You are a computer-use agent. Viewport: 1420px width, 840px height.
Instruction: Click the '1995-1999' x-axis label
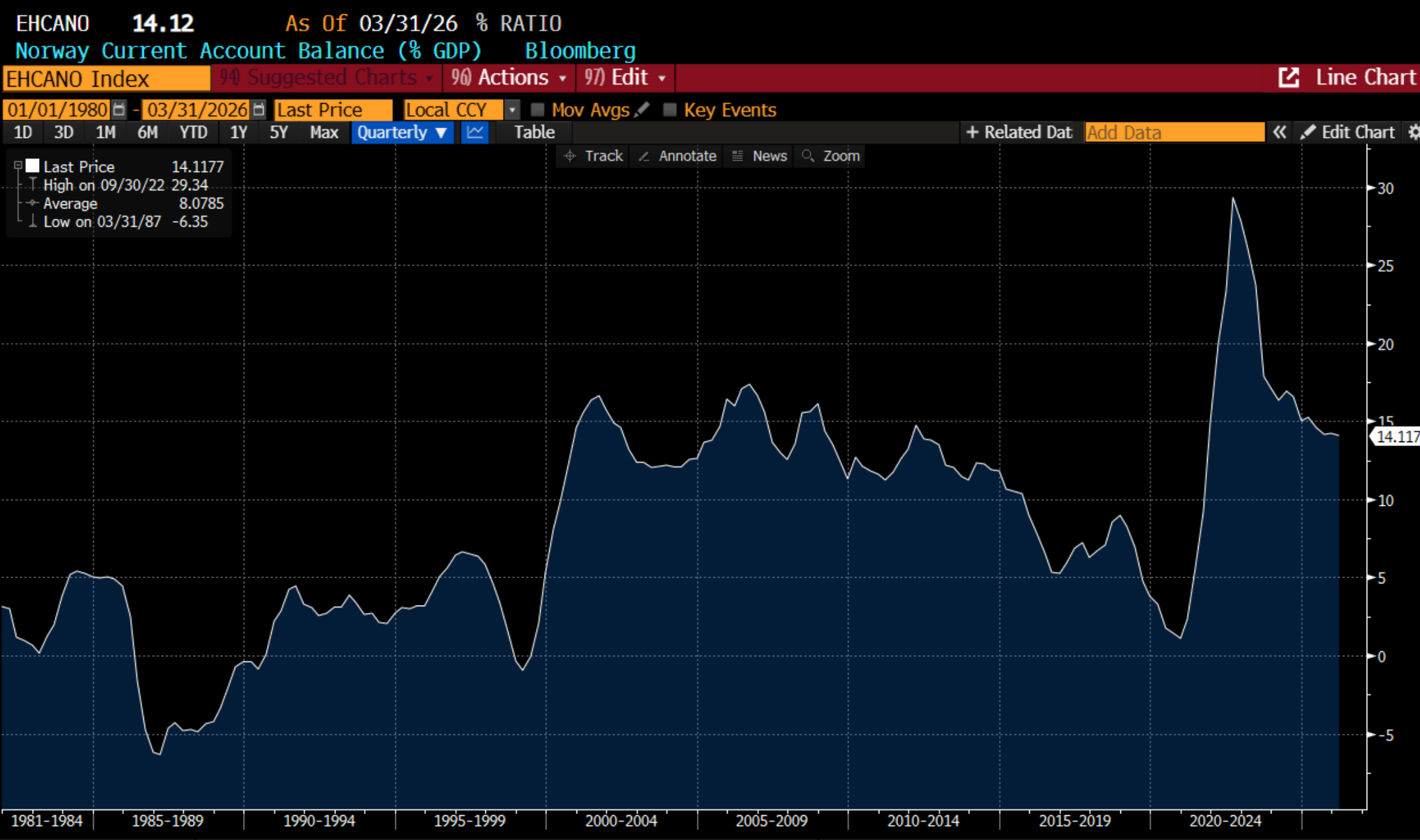click(x=470, y=820)
